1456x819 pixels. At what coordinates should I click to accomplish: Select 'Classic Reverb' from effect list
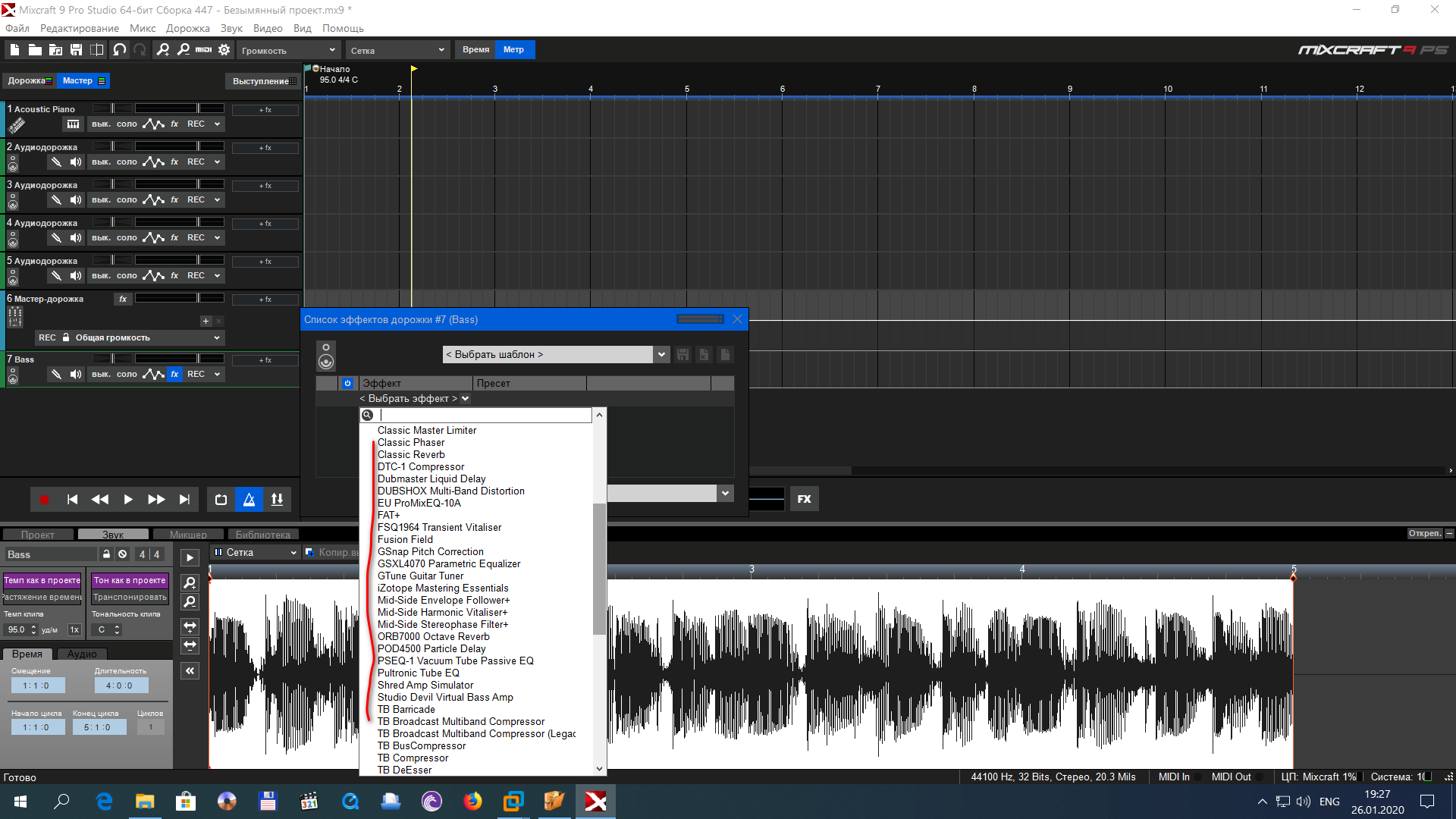tap(411, 455)
